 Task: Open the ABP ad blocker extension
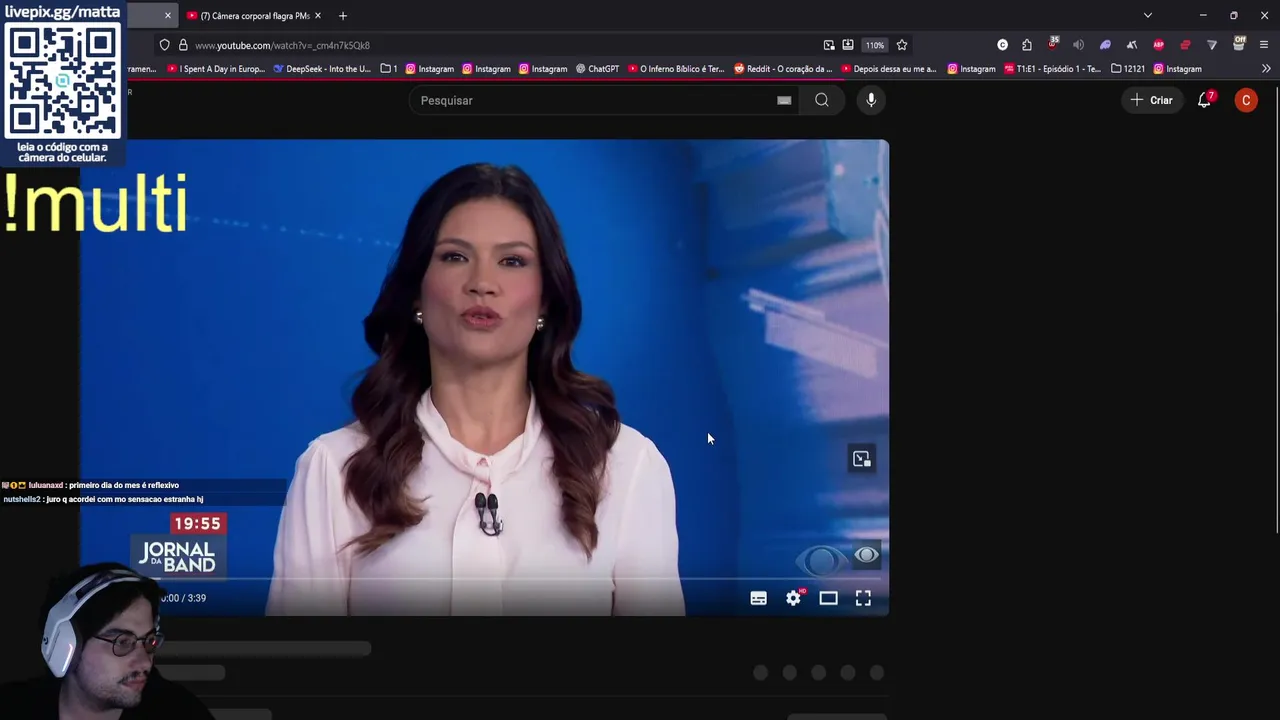[x=1158, y=45]
